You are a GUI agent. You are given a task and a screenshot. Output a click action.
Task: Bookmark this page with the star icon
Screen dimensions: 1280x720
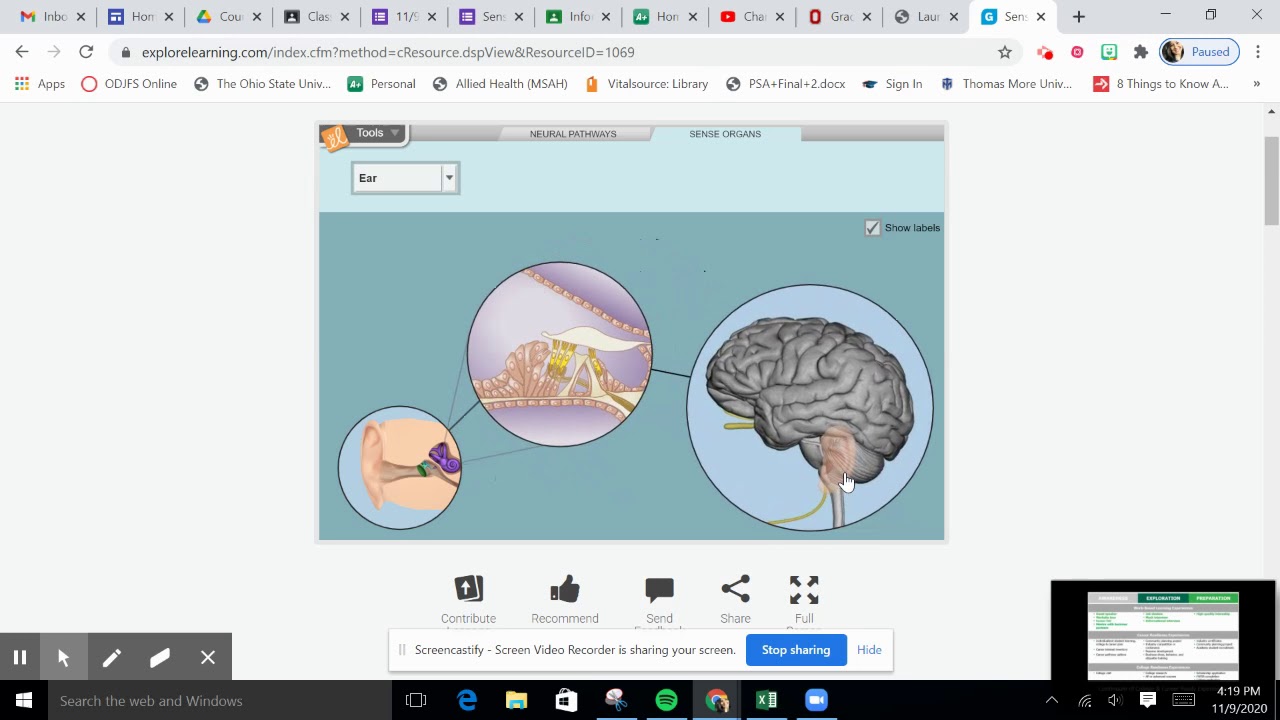(x=1005, y=52)
